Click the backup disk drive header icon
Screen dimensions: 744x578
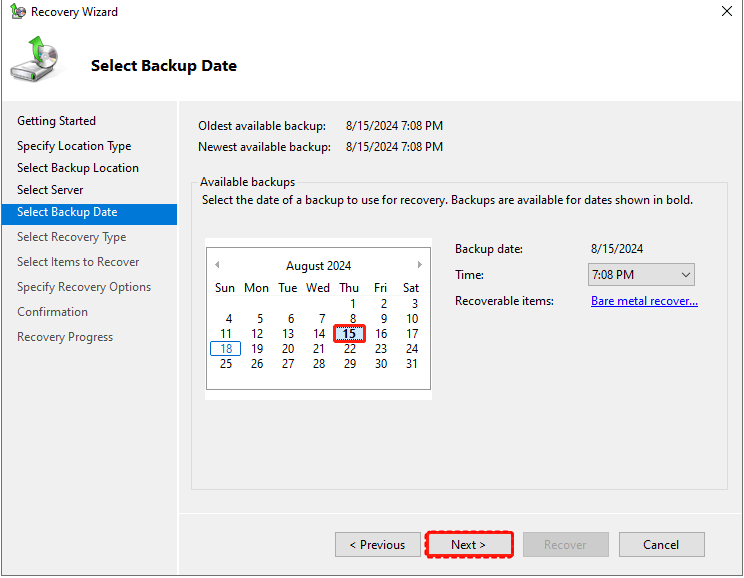click(35, 59)
